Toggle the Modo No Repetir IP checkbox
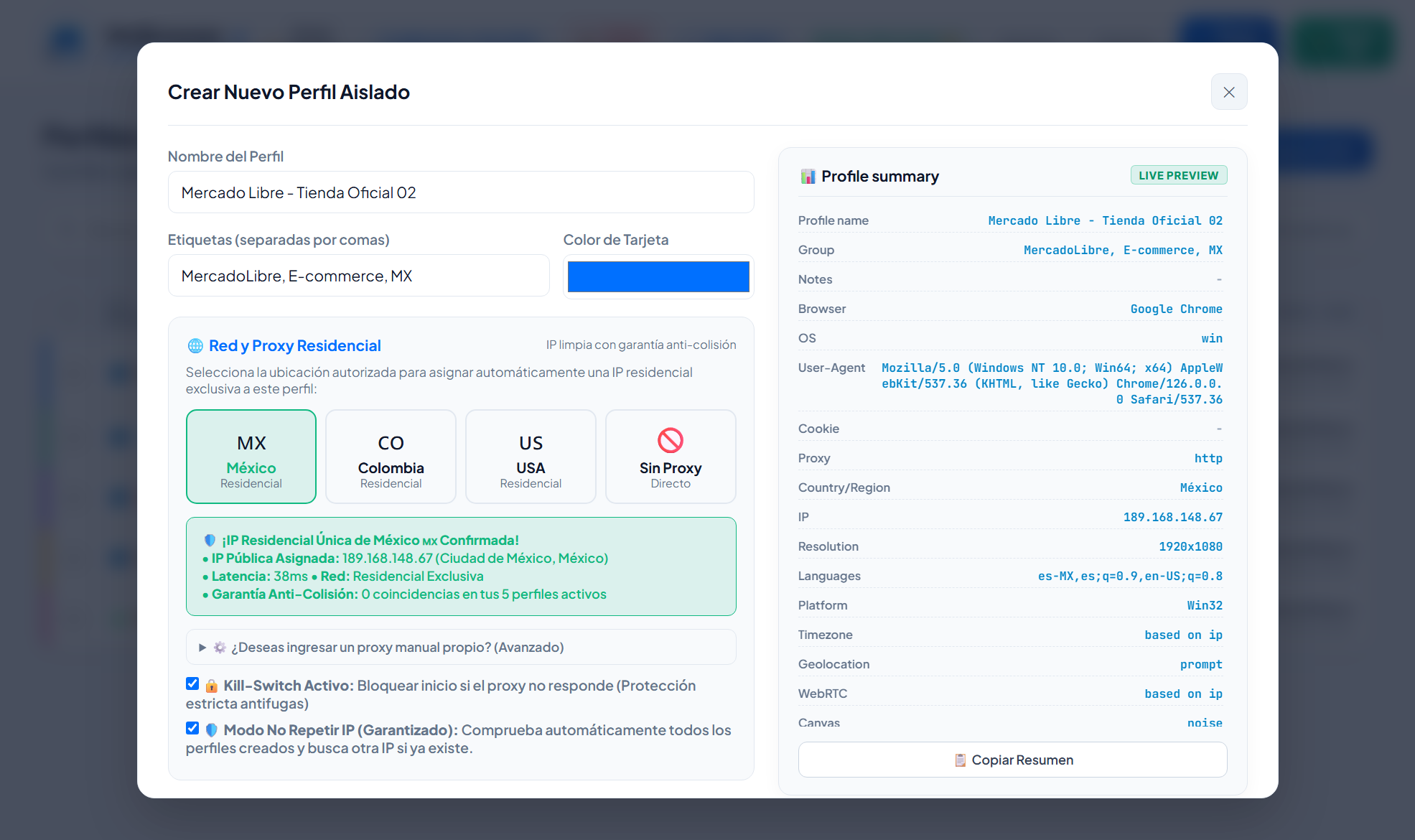The image size is (1415, 840). click(192, 728)
